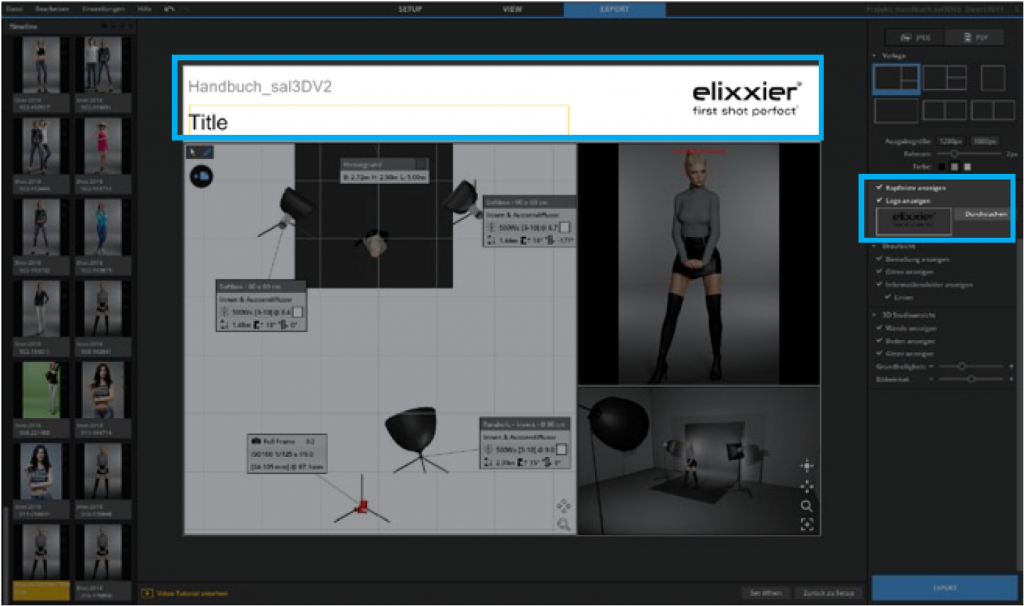Collapse the Vorlage section
This screenshot has width=1024, height=606.
pyautogui.click(x=874, y=56)
